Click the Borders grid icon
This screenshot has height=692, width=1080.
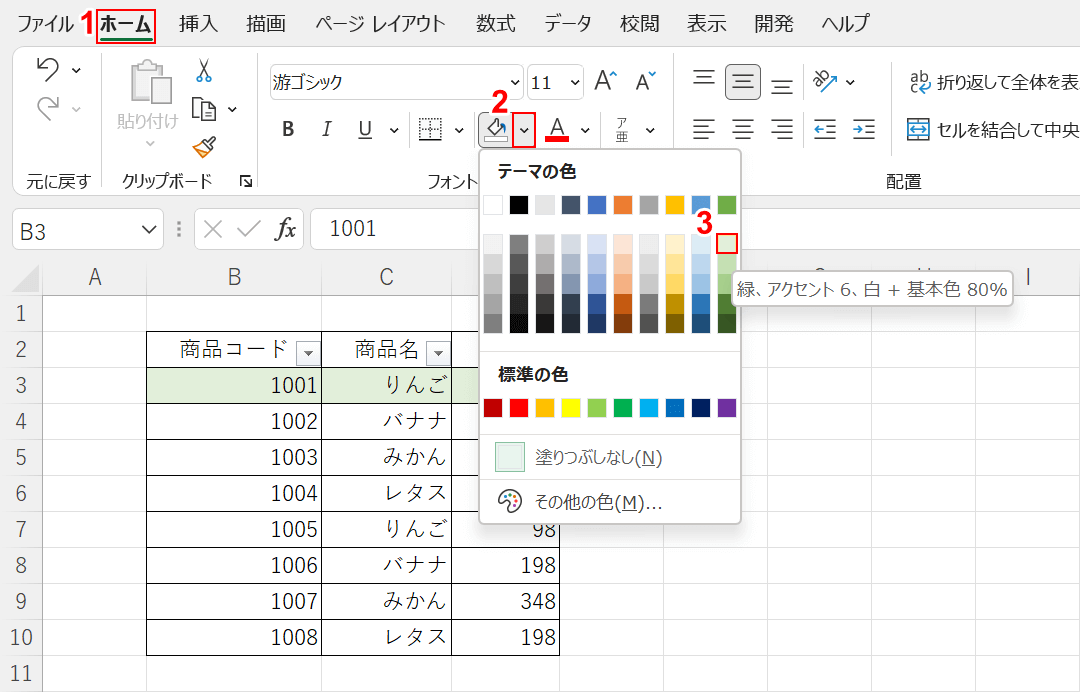coord(430,129)
